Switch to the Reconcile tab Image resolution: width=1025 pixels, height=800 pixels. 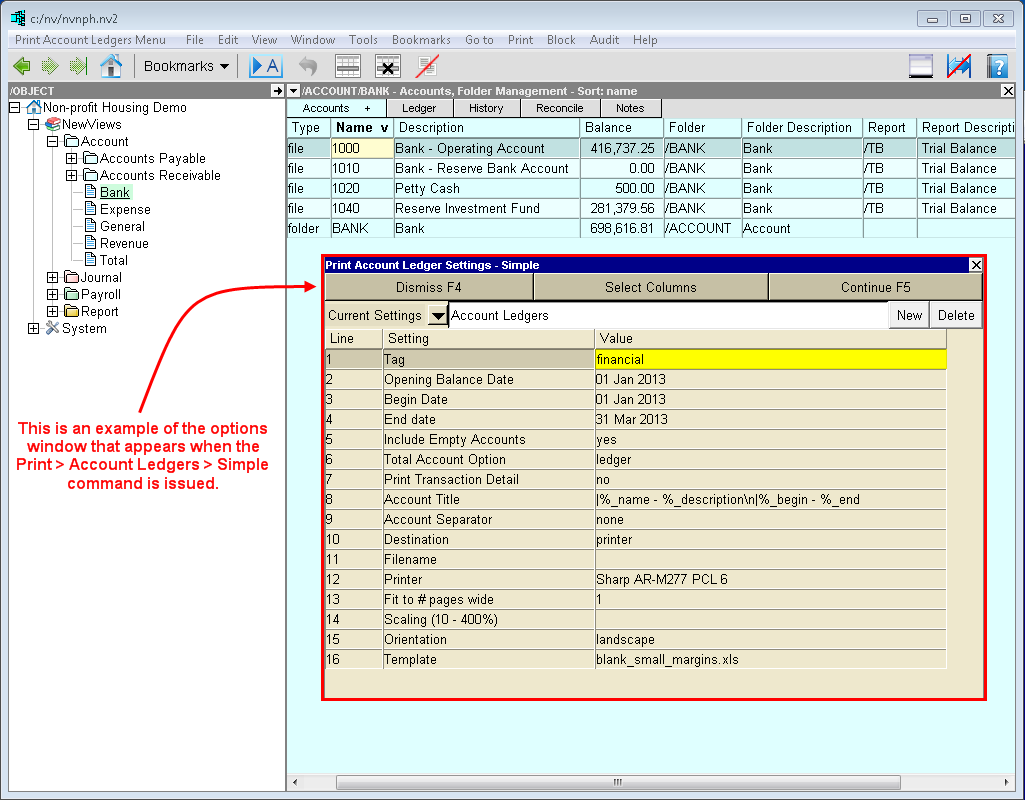(x=559, y=108)
